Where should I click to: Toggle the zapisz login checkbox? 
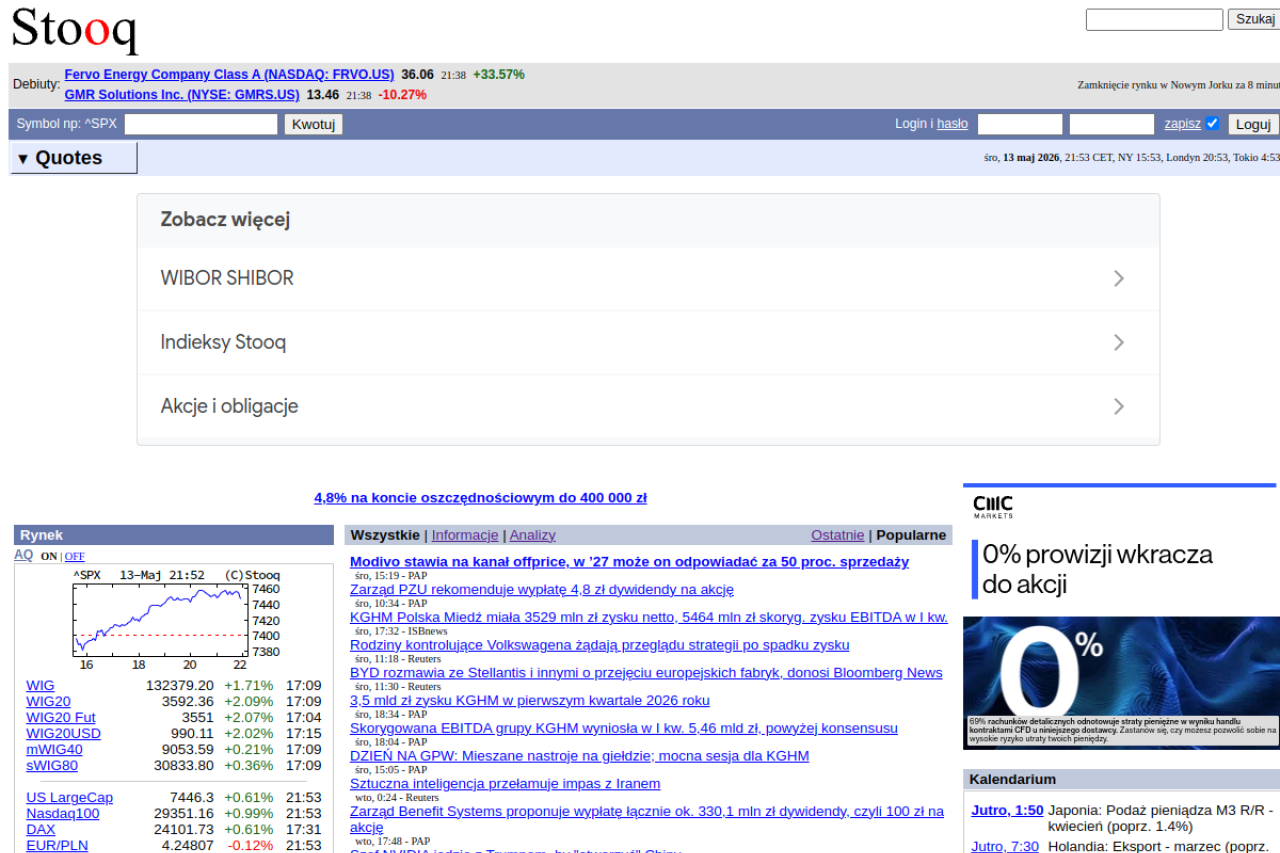coord(1212,123)
